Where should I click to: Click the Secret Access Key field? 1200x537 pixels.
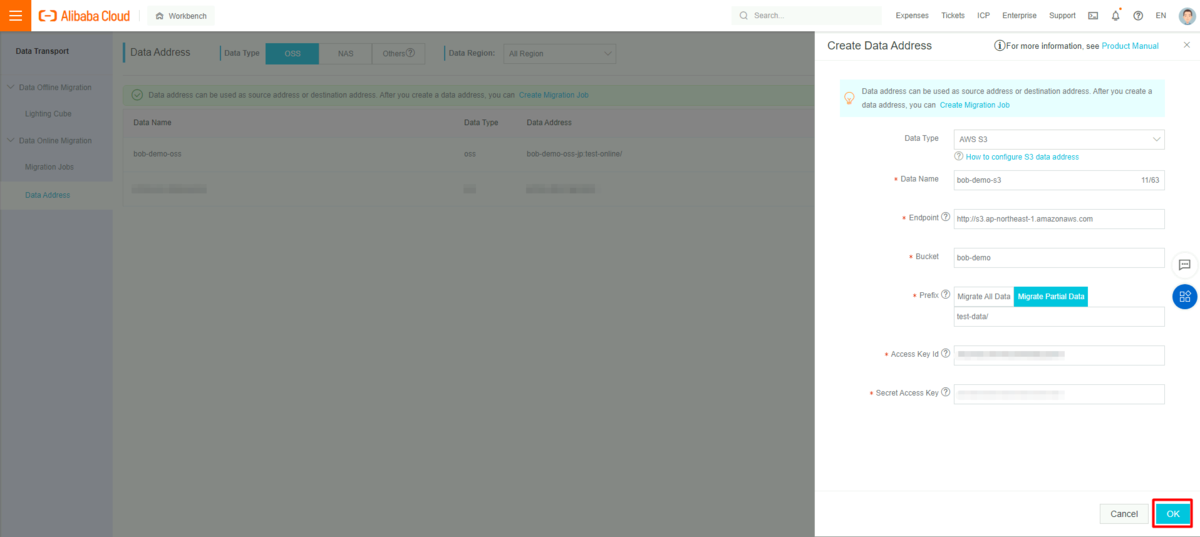(1059, 394)
